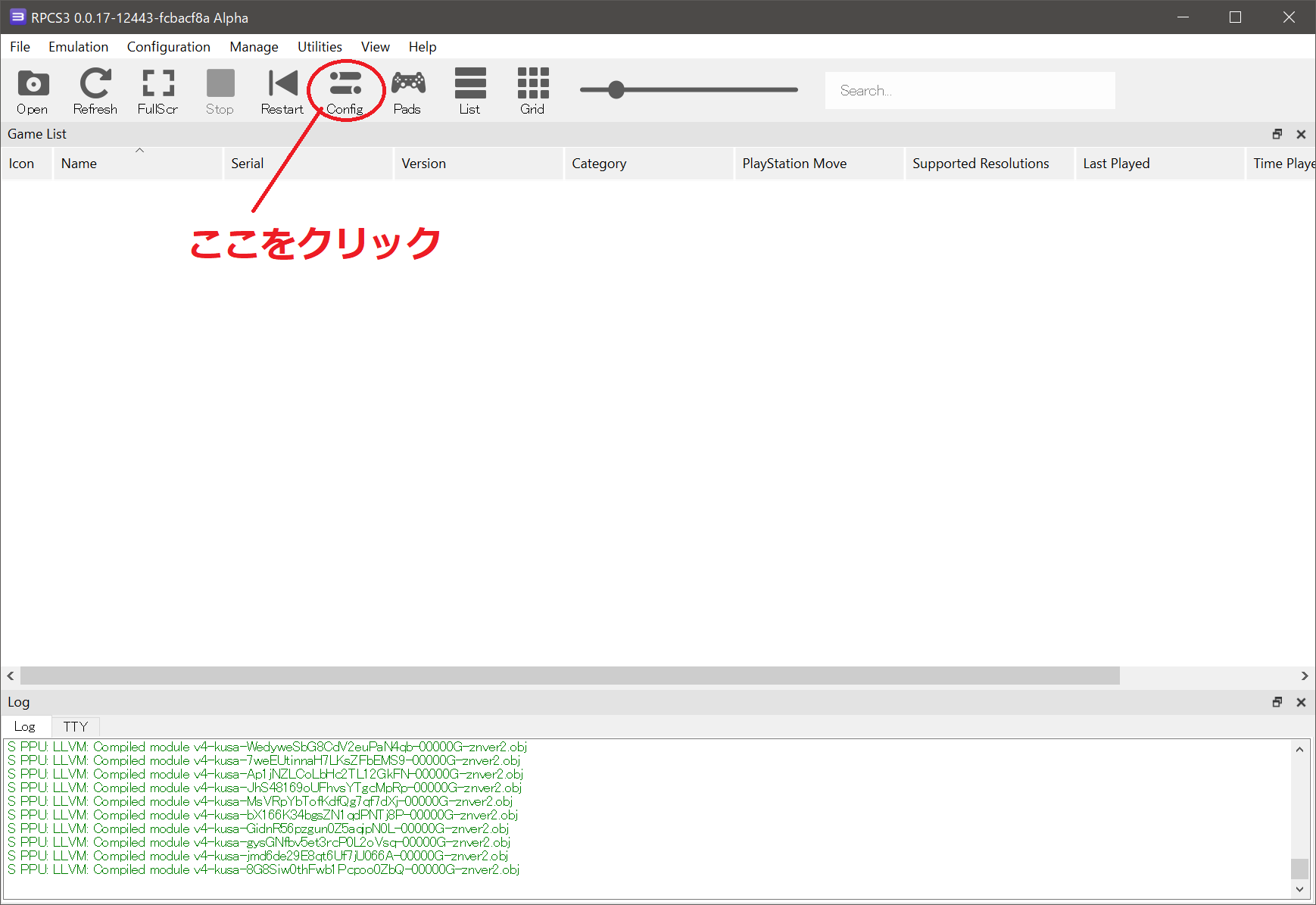Close the Log panel

(1301, 702)
